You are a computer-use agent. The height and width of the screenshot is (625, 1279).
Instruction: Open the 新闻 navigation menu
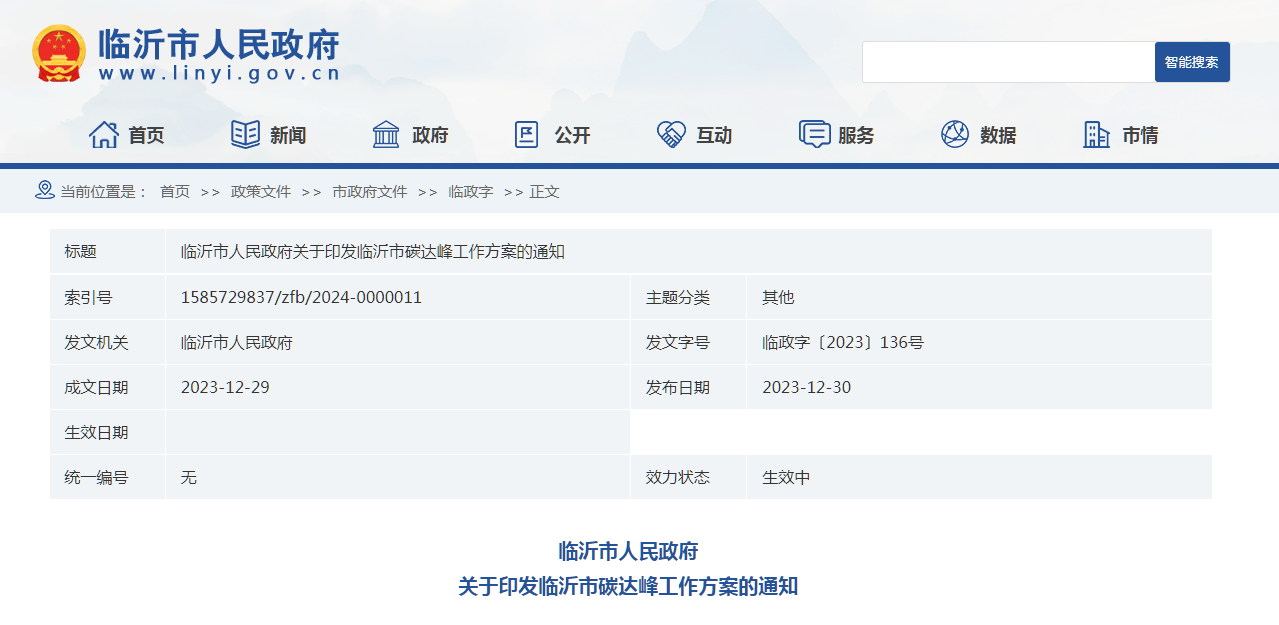coord(288,136)
